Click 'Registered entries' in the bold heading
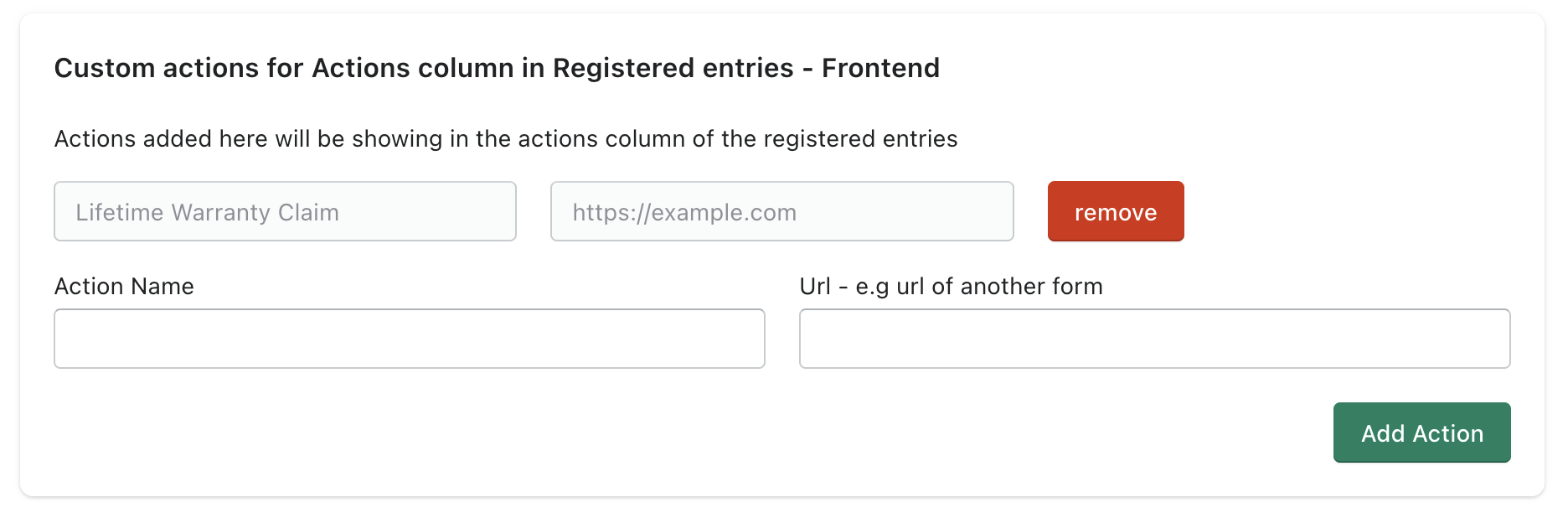The height and width of the screenshot is (513, 1568). click(x=673, y=68)
